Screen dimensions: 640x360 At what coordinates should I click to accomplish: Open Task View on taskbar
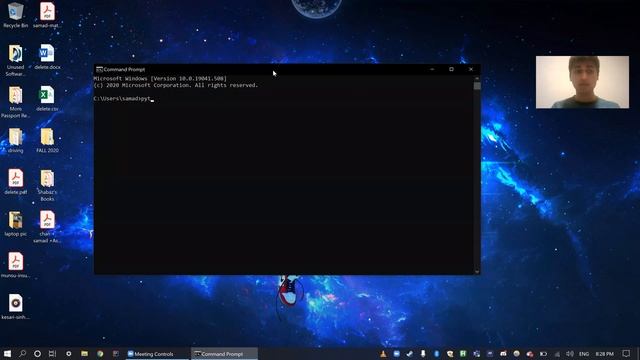tap(52, 353)
